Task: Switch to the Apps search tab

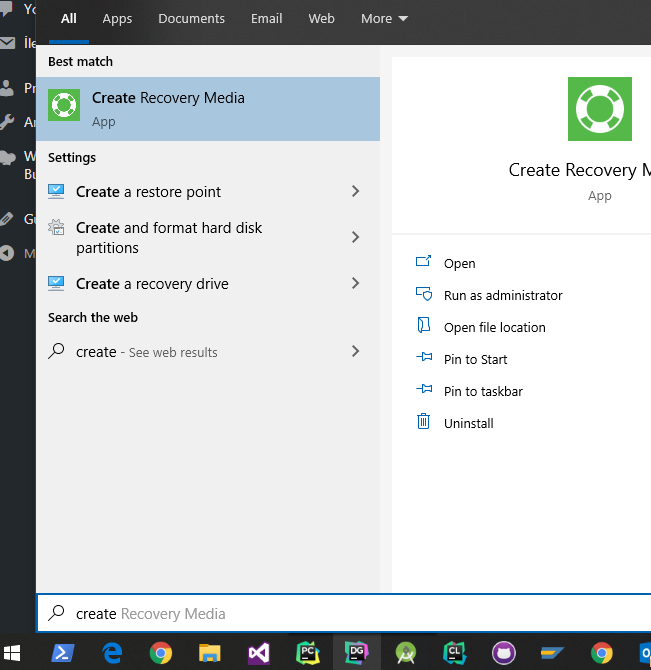Action: [117, 19]
